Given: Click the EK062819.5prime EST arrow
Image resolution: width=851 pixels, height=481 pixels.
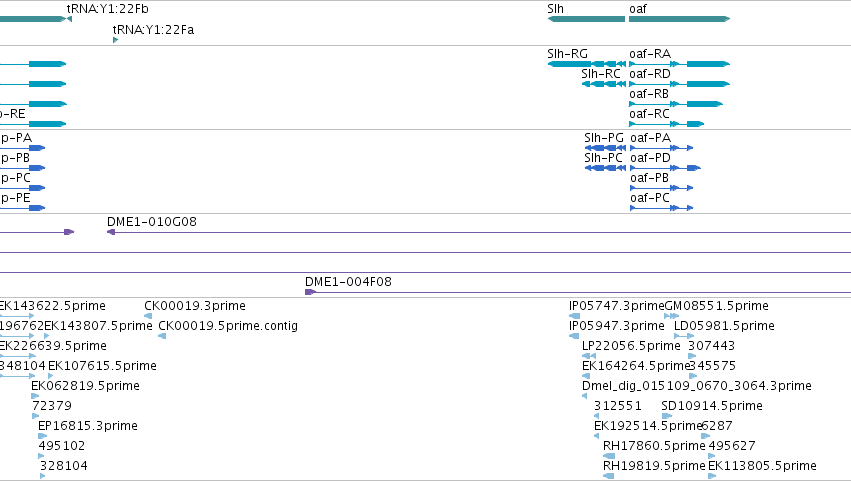Looking at the screenshot, I should (x=35, y=396).
